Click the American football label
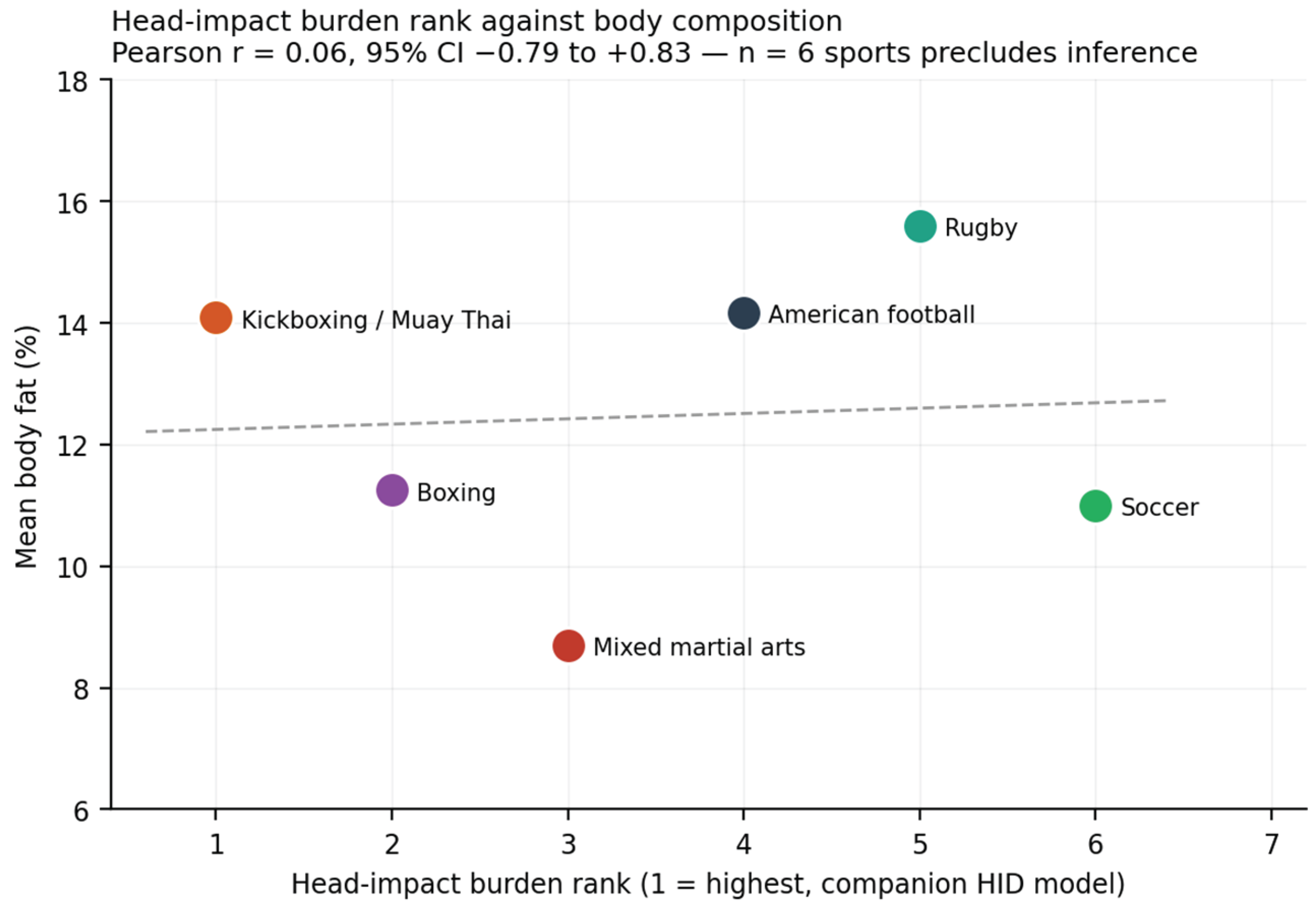Image resolution: width=1316 pixels, height=909 pixels. tap(871, 315)
